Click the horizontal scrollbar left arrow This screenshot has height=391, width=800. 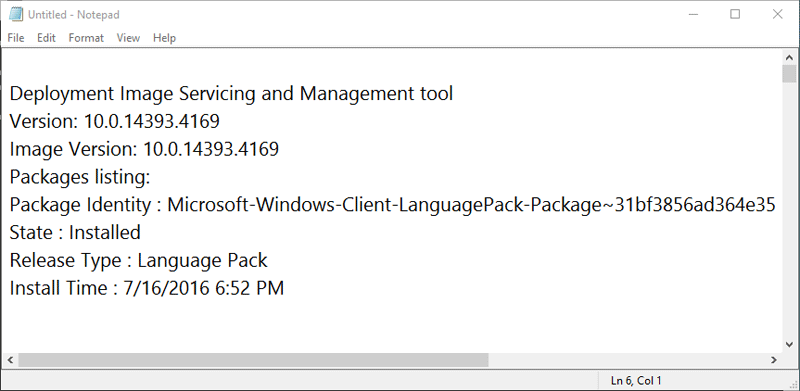10,360
